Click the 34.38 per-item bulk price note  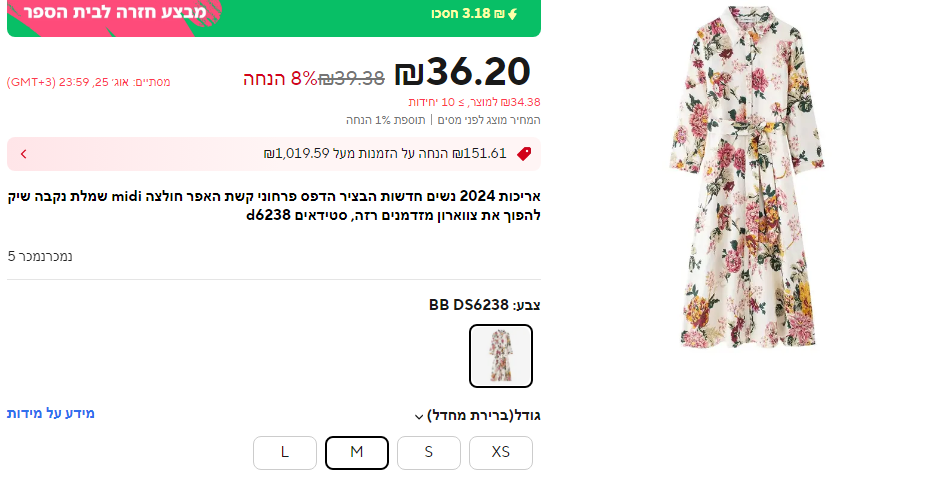tap(474, 102)
